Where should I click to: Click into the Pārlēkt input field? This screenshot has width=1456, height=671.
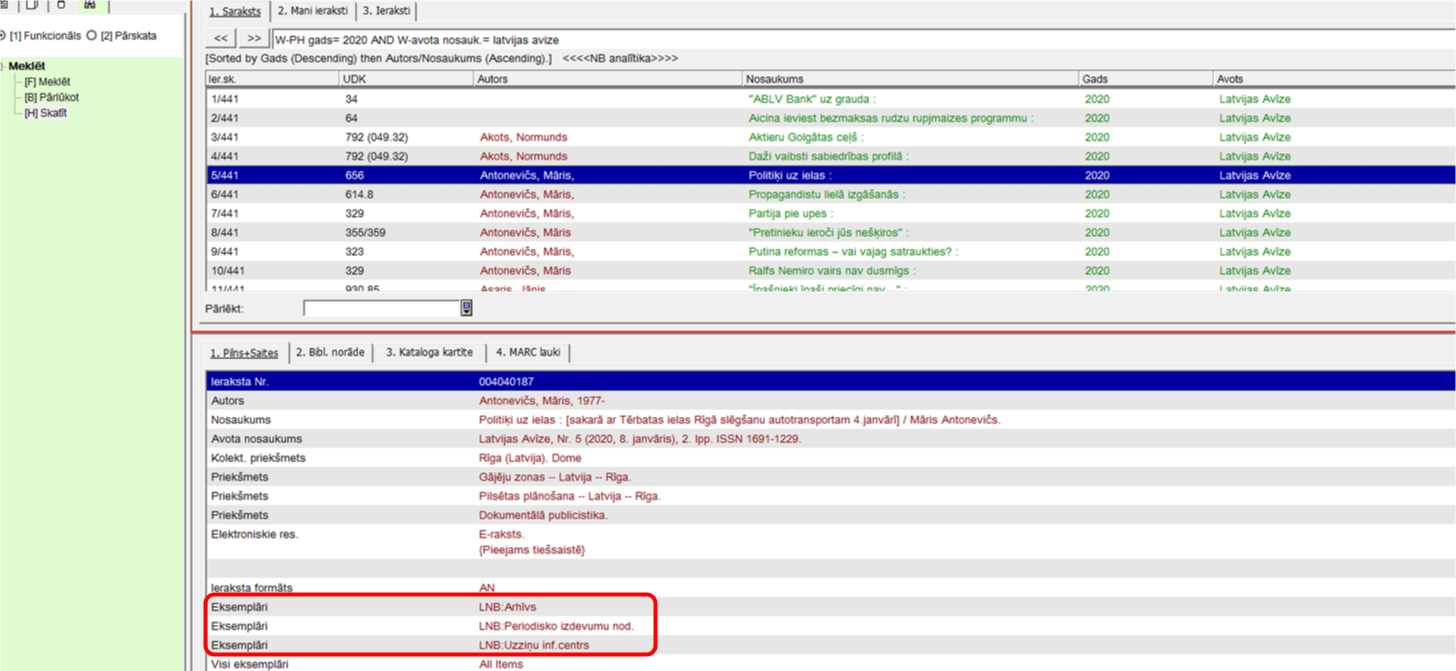pos(381,309)
